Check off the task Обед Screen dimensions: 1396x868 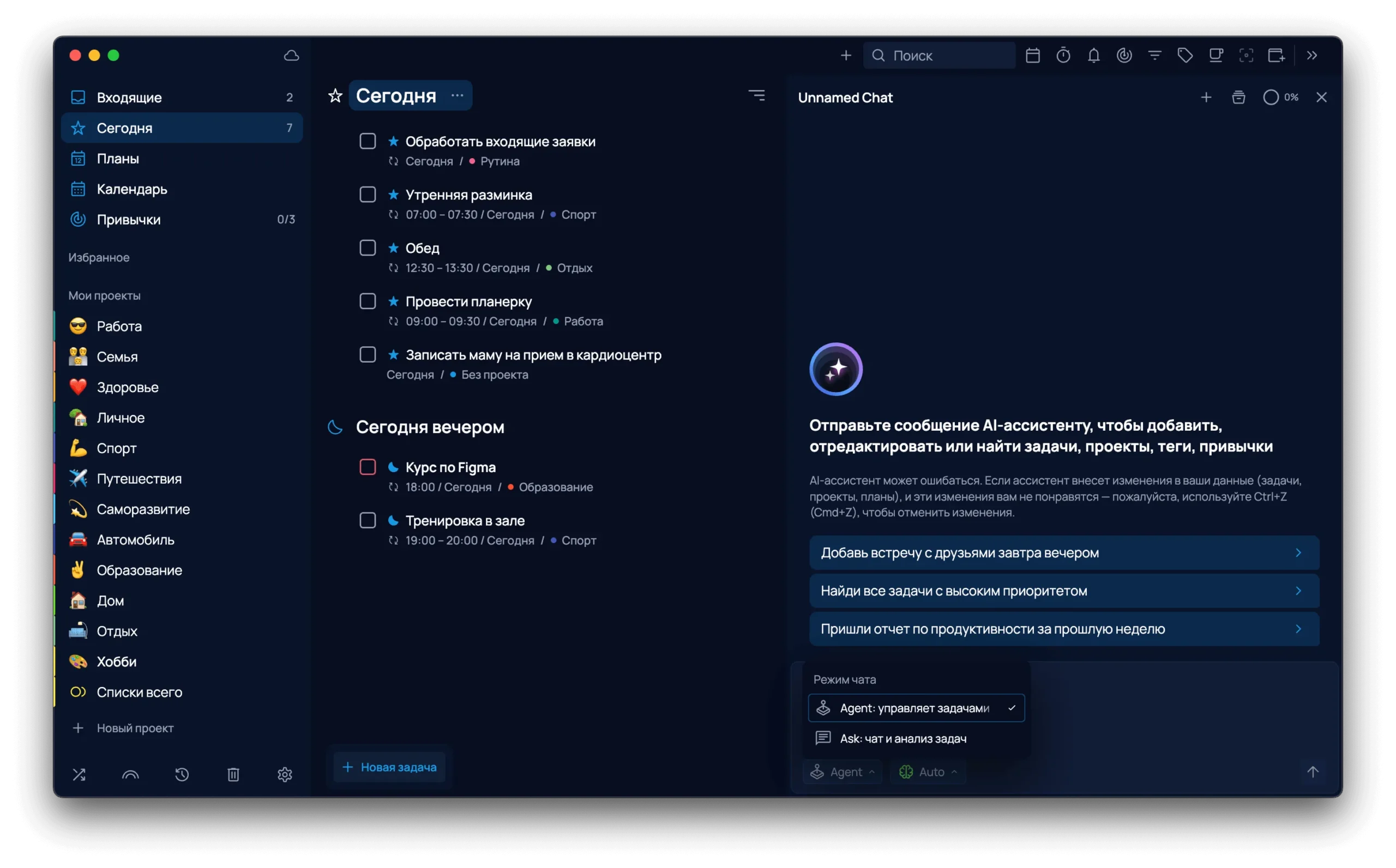pos(368,248)
